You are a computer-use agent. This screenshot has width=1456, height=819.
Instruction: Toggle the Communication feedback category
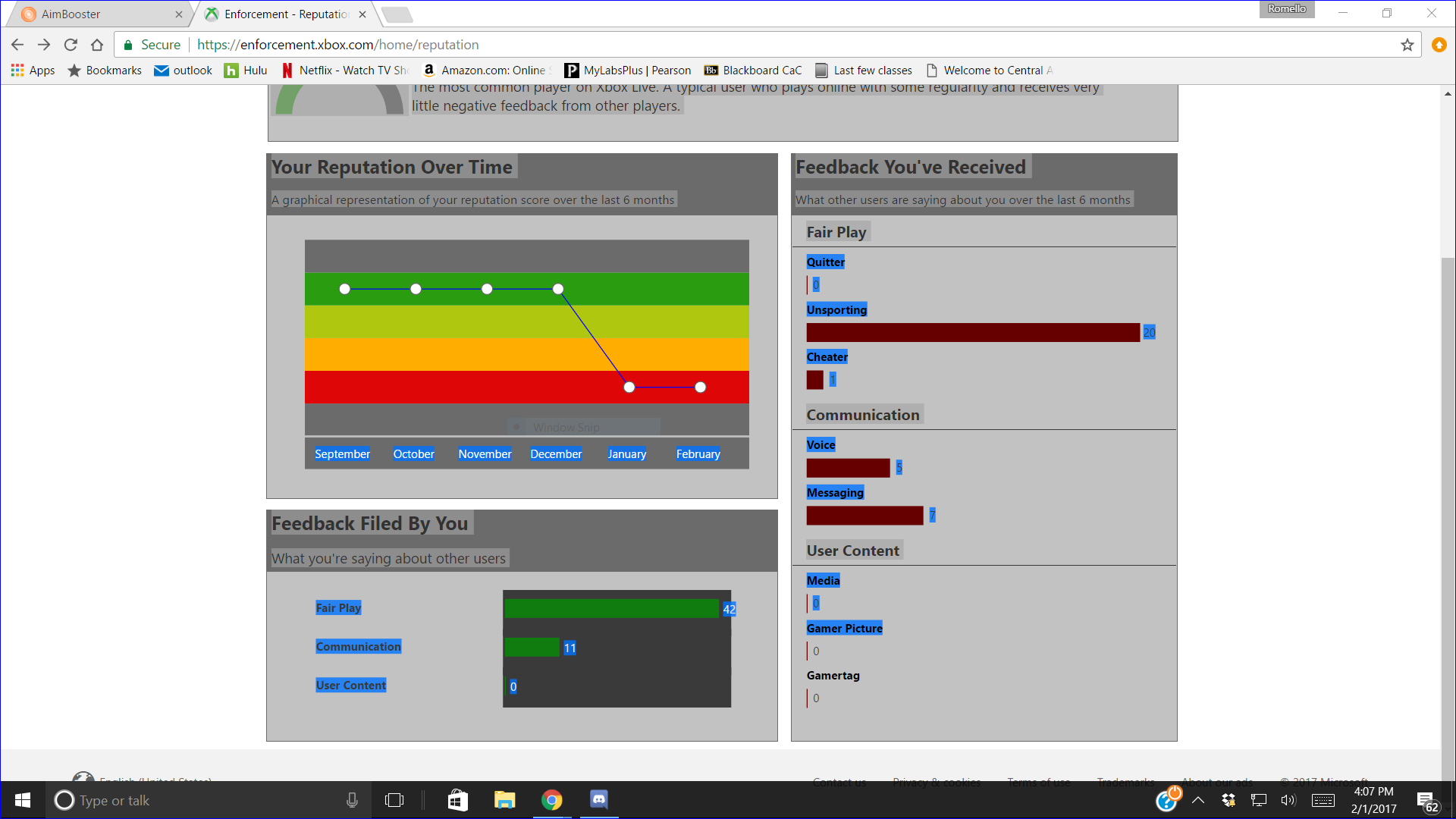click(862, 414)
